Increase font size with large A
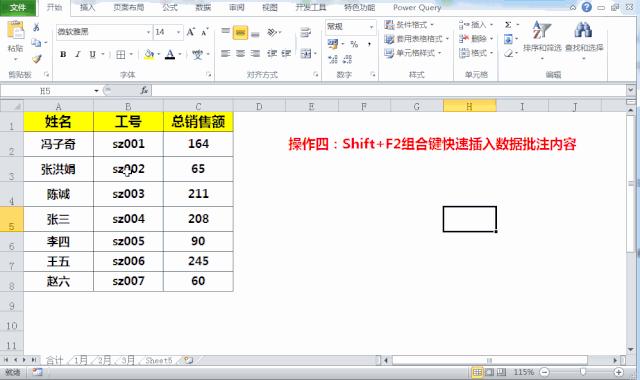640x380 pixels. [x=190, y=32]
